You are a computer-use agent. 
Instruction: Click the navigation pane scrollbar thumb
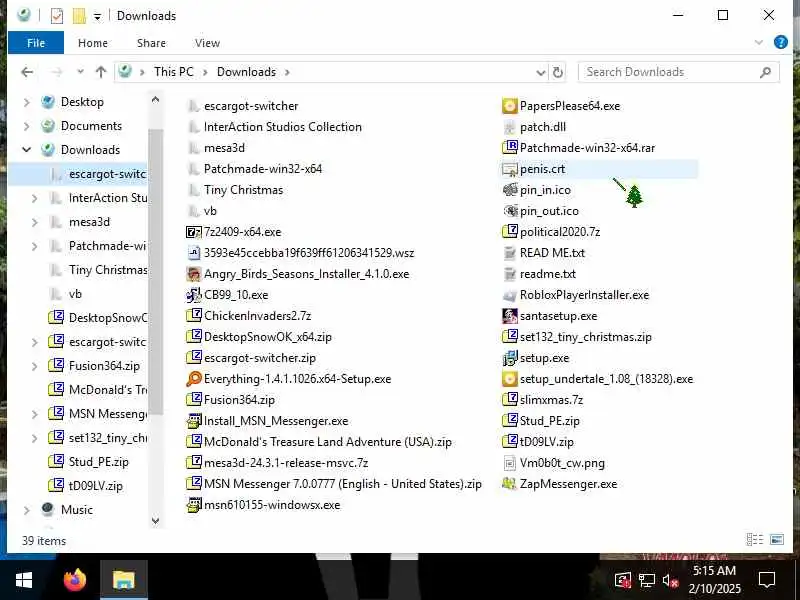(156, 271)
